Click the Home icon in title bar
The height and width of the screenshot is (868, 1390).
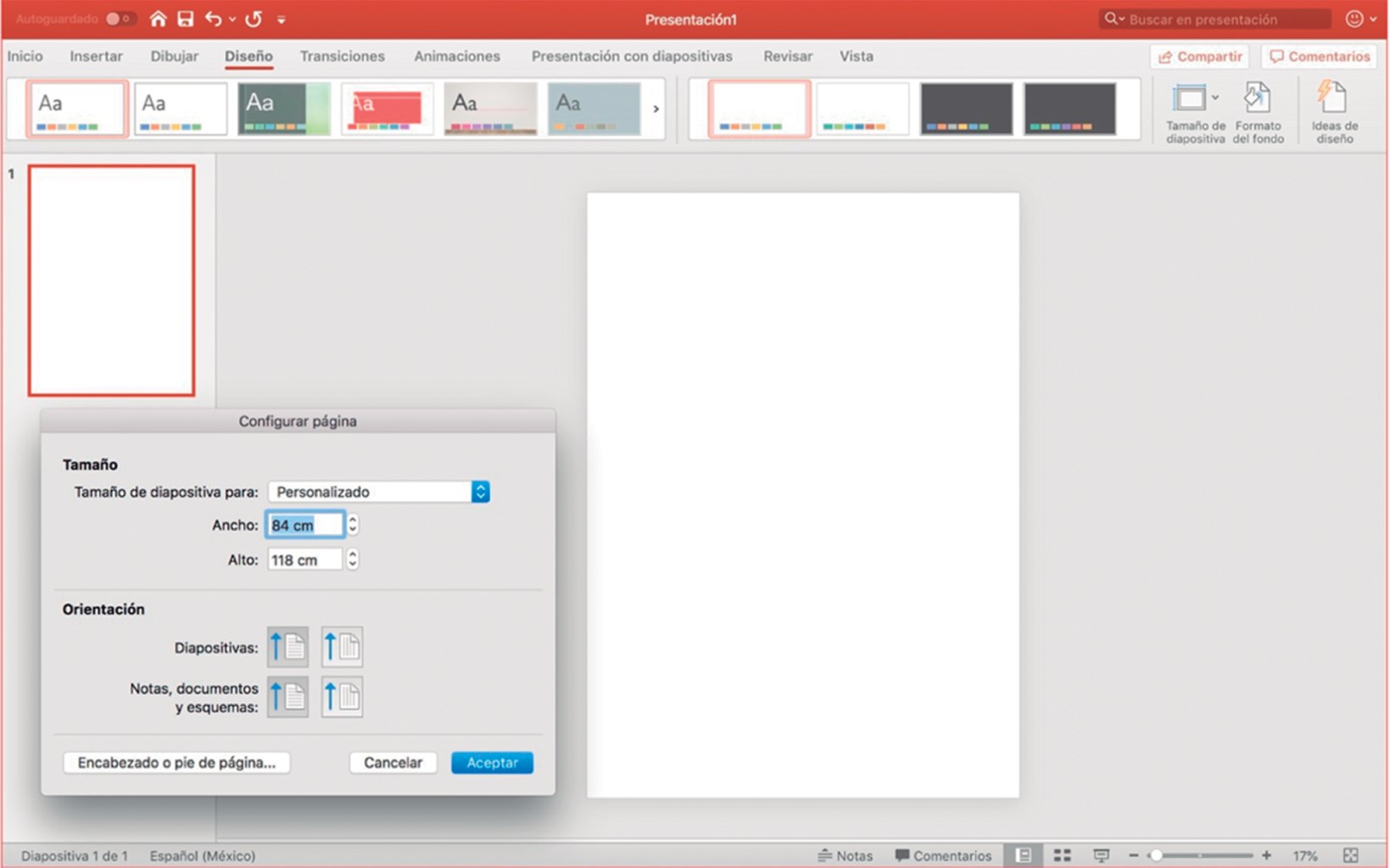(158, 19)
